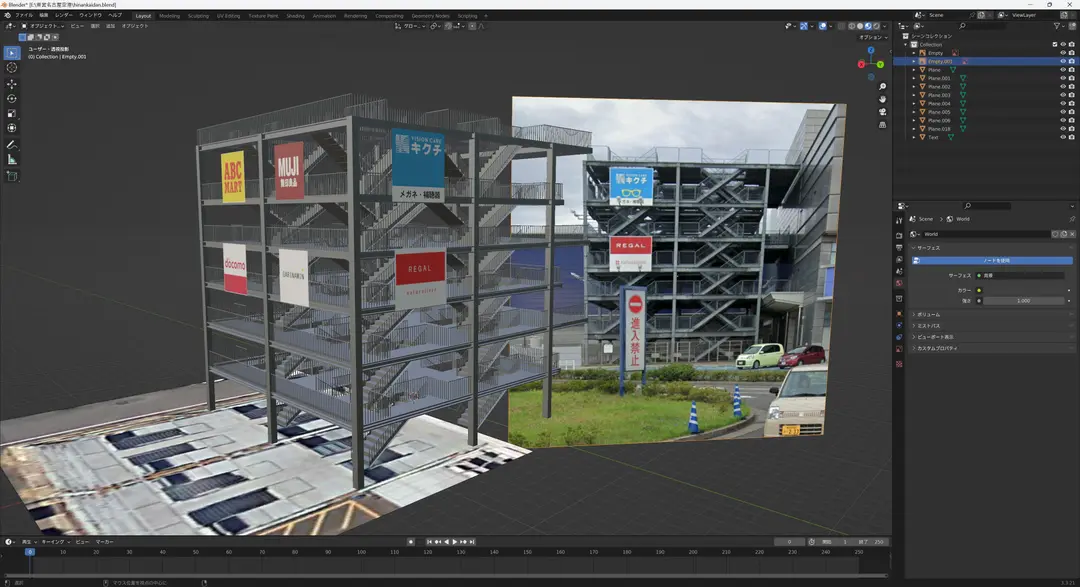Open the Tool properties tab
The image size is (1080, 587).
coord(899,221)
